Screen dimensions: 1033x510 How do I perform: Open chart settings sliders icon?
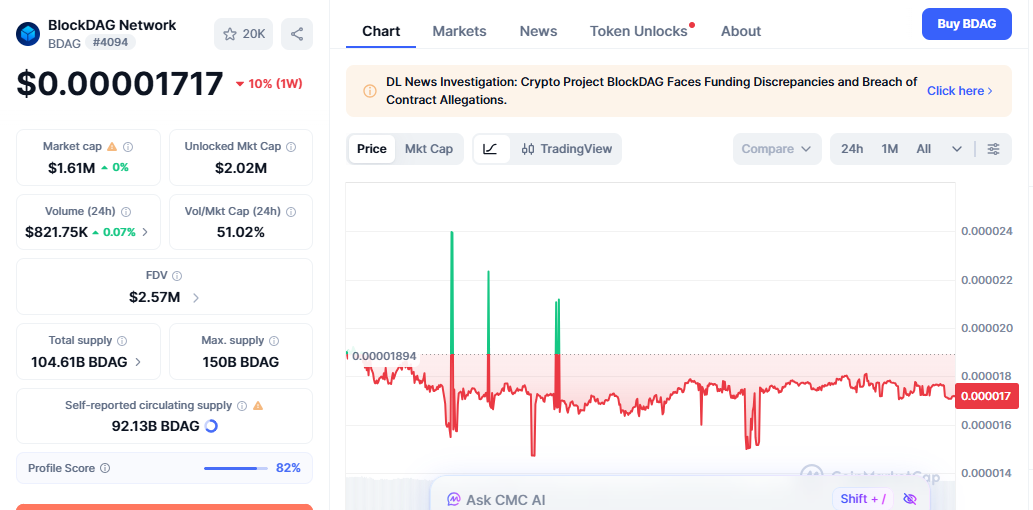(x=993, y=149)
